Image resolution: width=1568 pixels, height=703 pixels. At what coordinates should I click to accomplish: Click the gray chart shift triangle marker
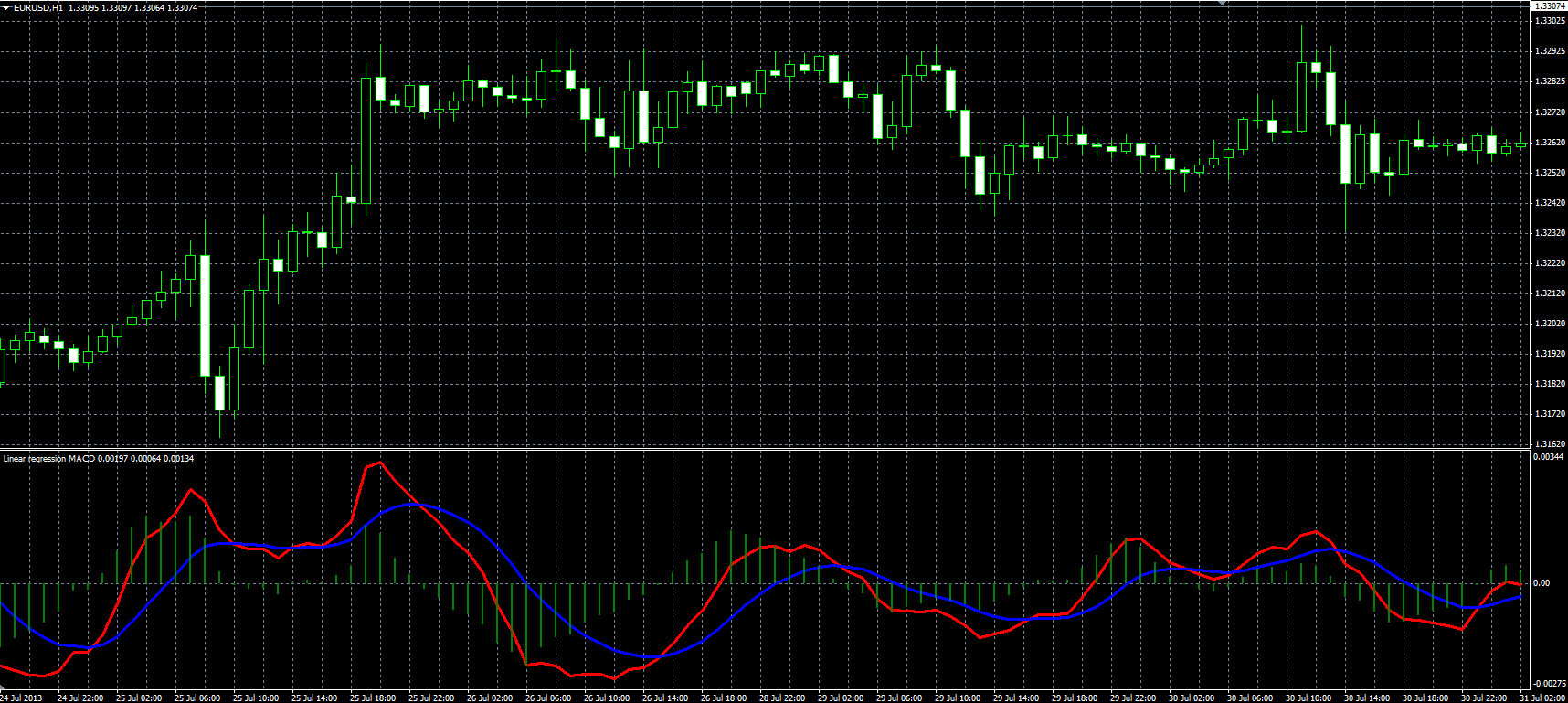coord(1223,3)
